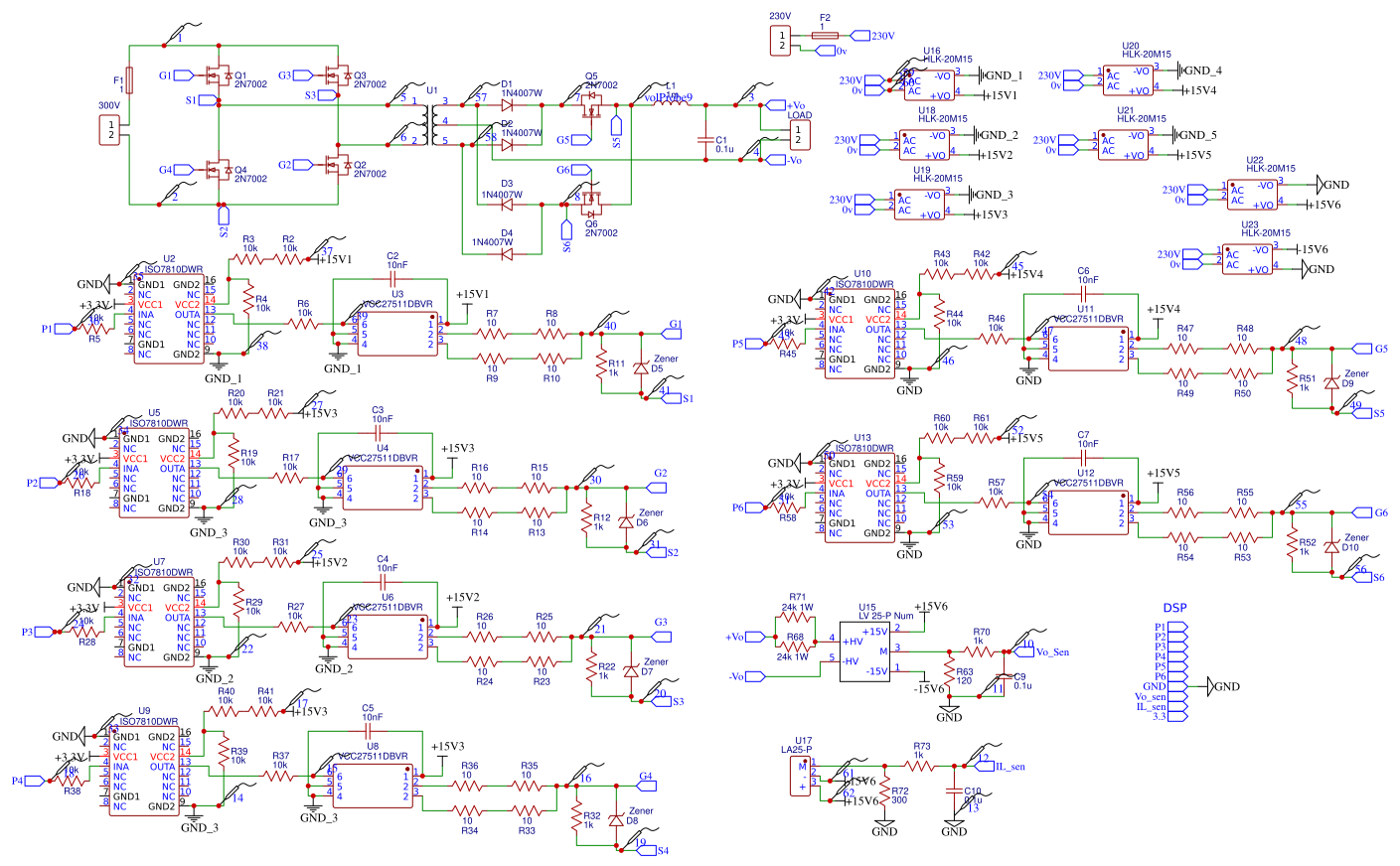Select the G5 output port right of R48
This screenshot has height=866, width=1400.
tap(1361, 349)
